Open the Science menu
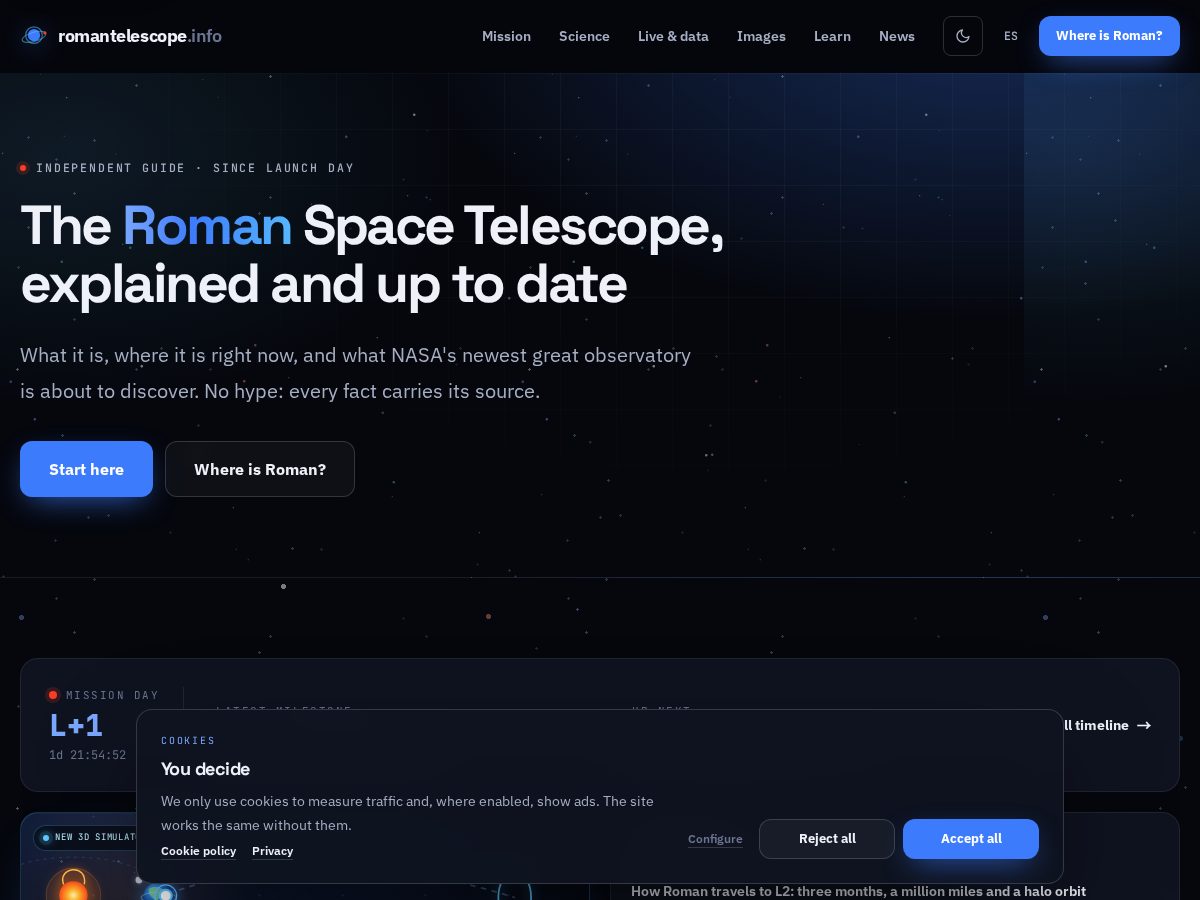This screenshot has height=900, width=1200. (x=584, y=36)
